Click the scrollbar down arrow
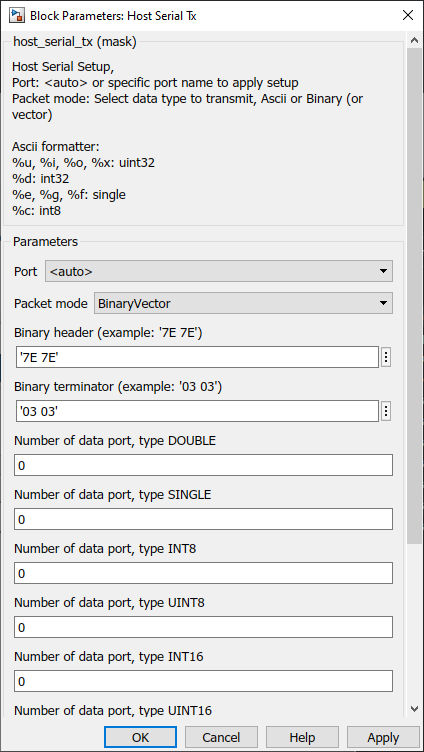The image size is (424, 752). (x=414, y=708)
